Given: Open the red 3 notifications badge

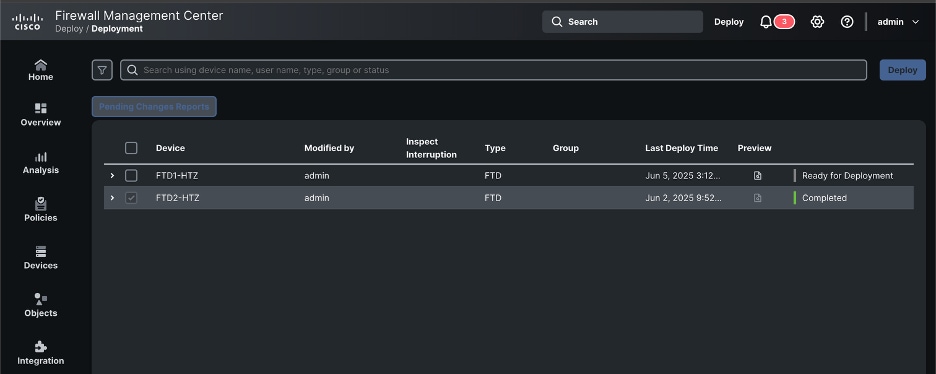Looking at the screenshot, I should click(x=784, y=21).
